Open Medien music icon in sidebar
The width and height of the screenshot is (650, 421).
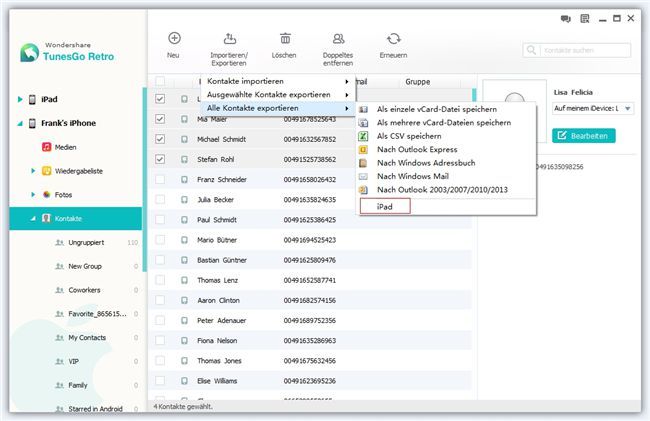point(46,147)
